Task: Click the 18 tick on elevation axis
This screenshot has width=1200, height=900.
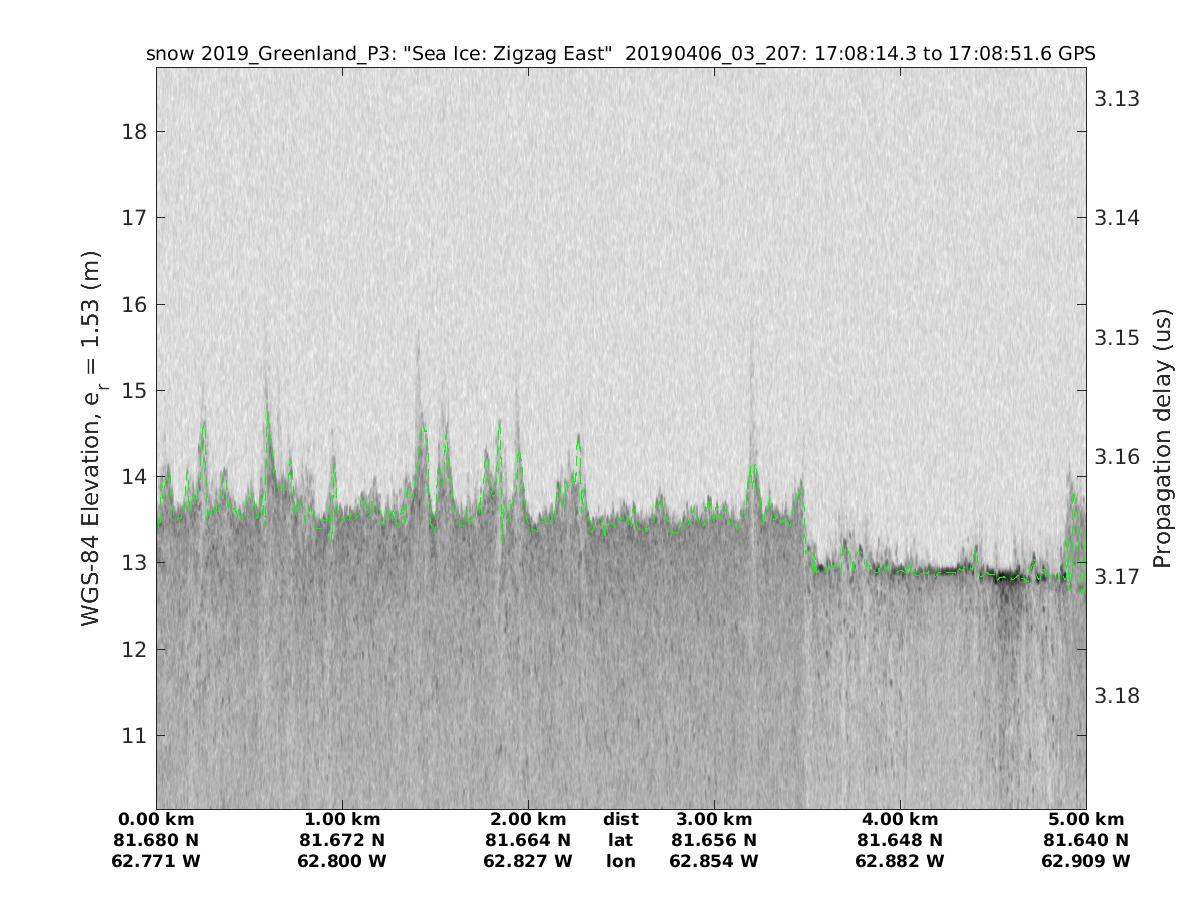Action: pos(134,131)
